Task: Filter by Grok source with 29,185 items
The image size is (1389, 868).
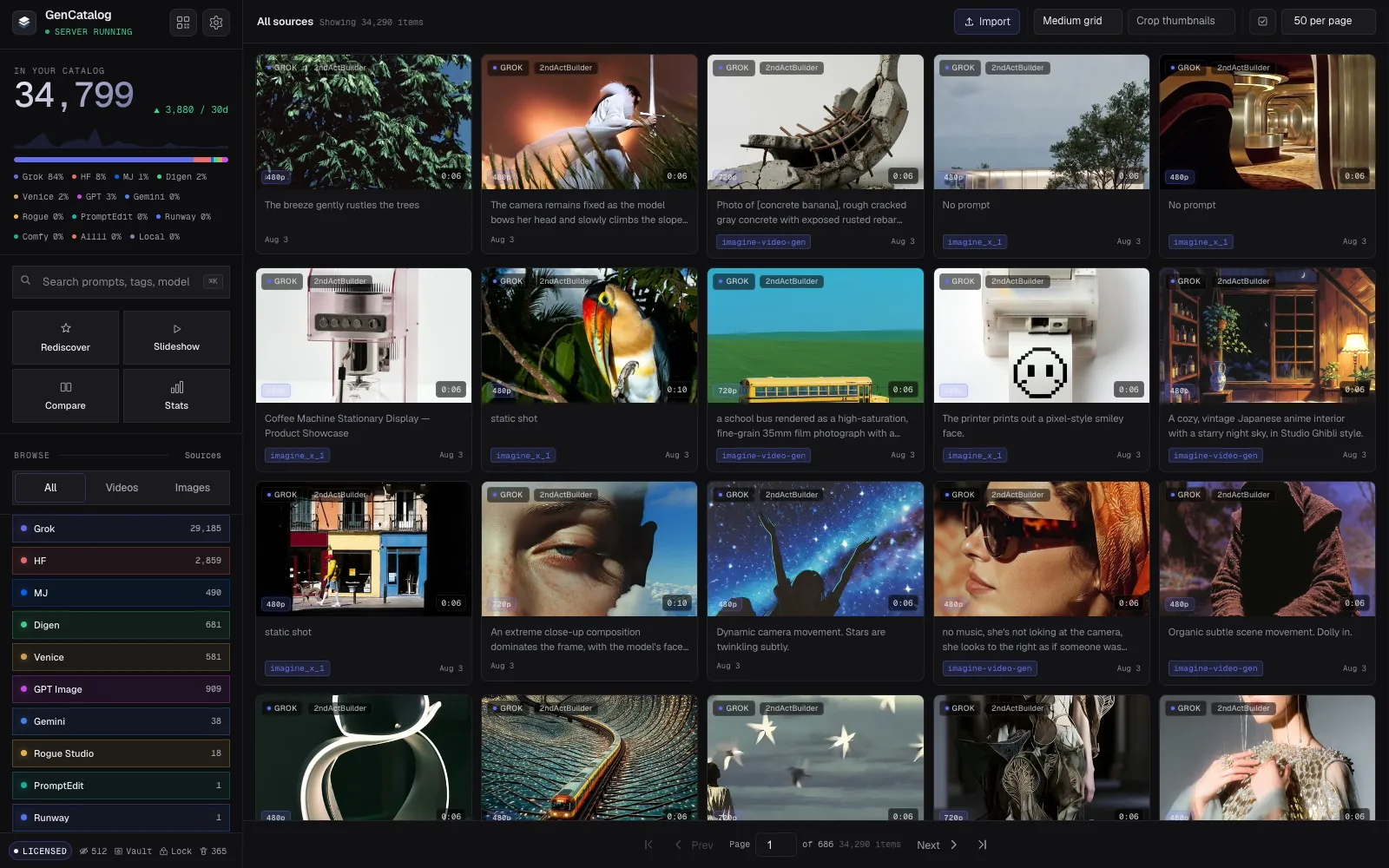Action: [121, 529]
